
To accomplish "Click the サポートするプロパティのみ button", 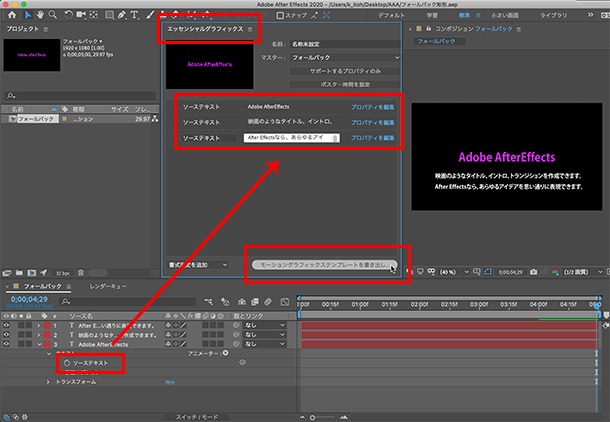I will tap(345, 71).
